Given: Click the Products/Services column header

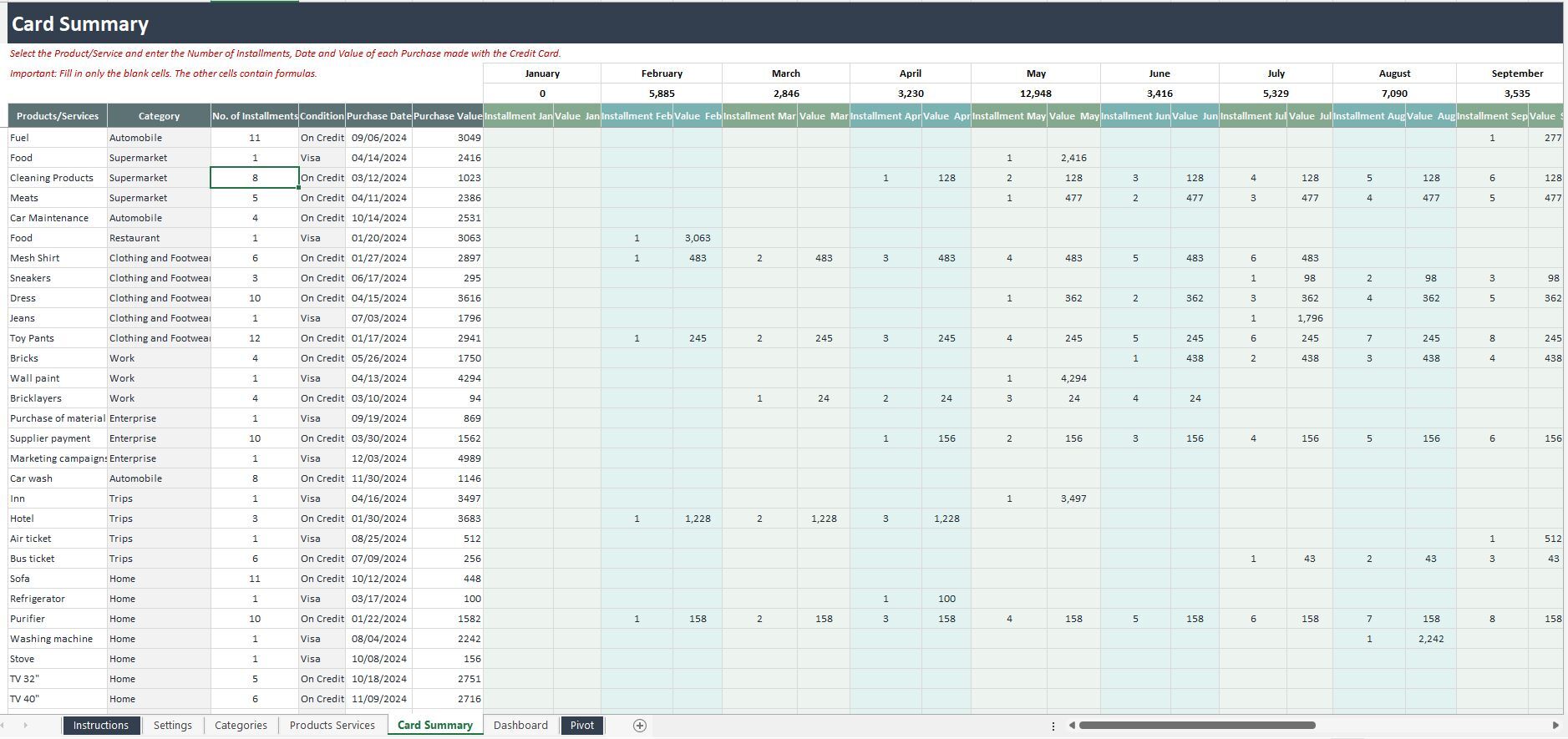Looking at the screenshot, I should click(58, 116).
